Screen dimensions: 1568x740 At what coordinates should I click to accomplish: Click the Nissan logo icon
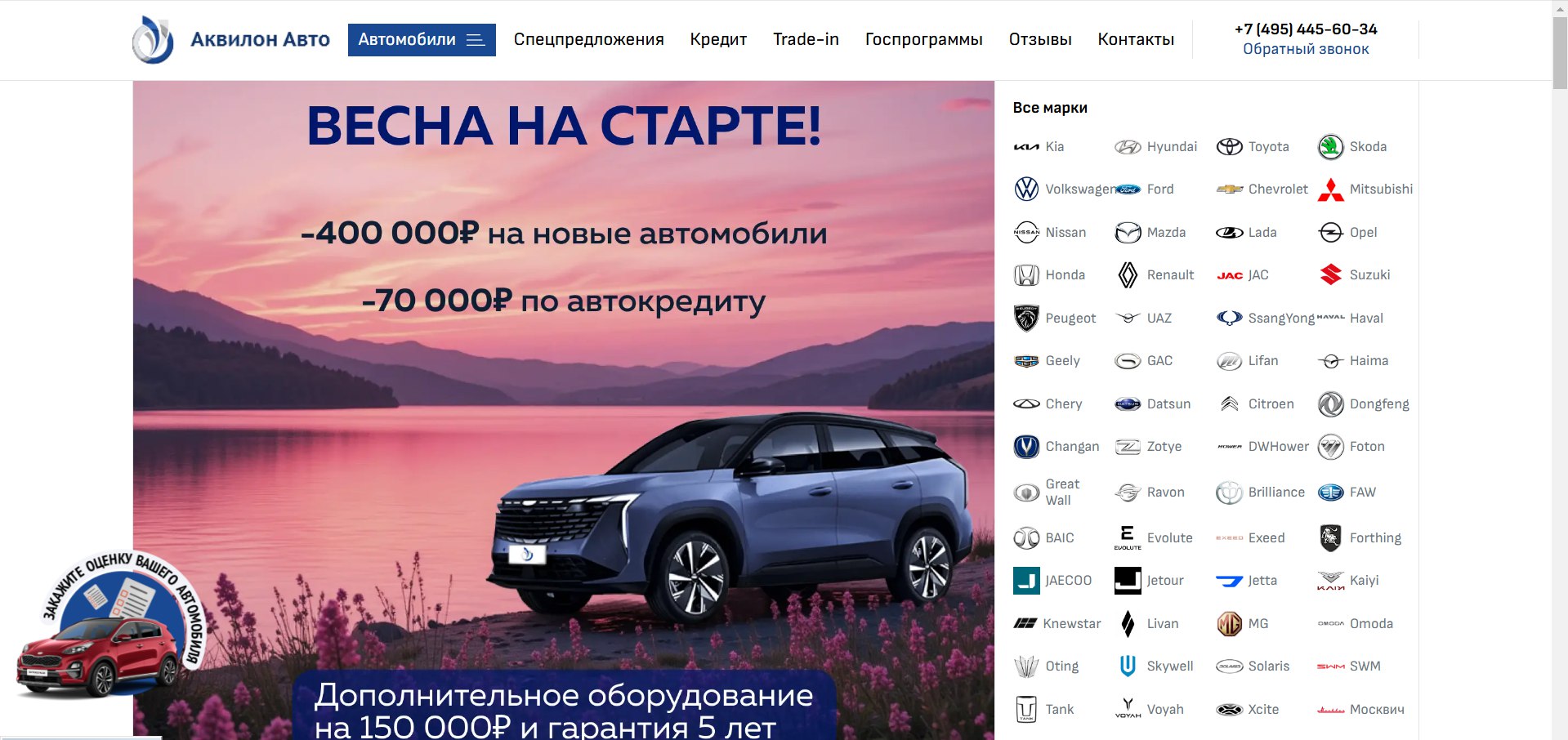(x=1026, y=233)
